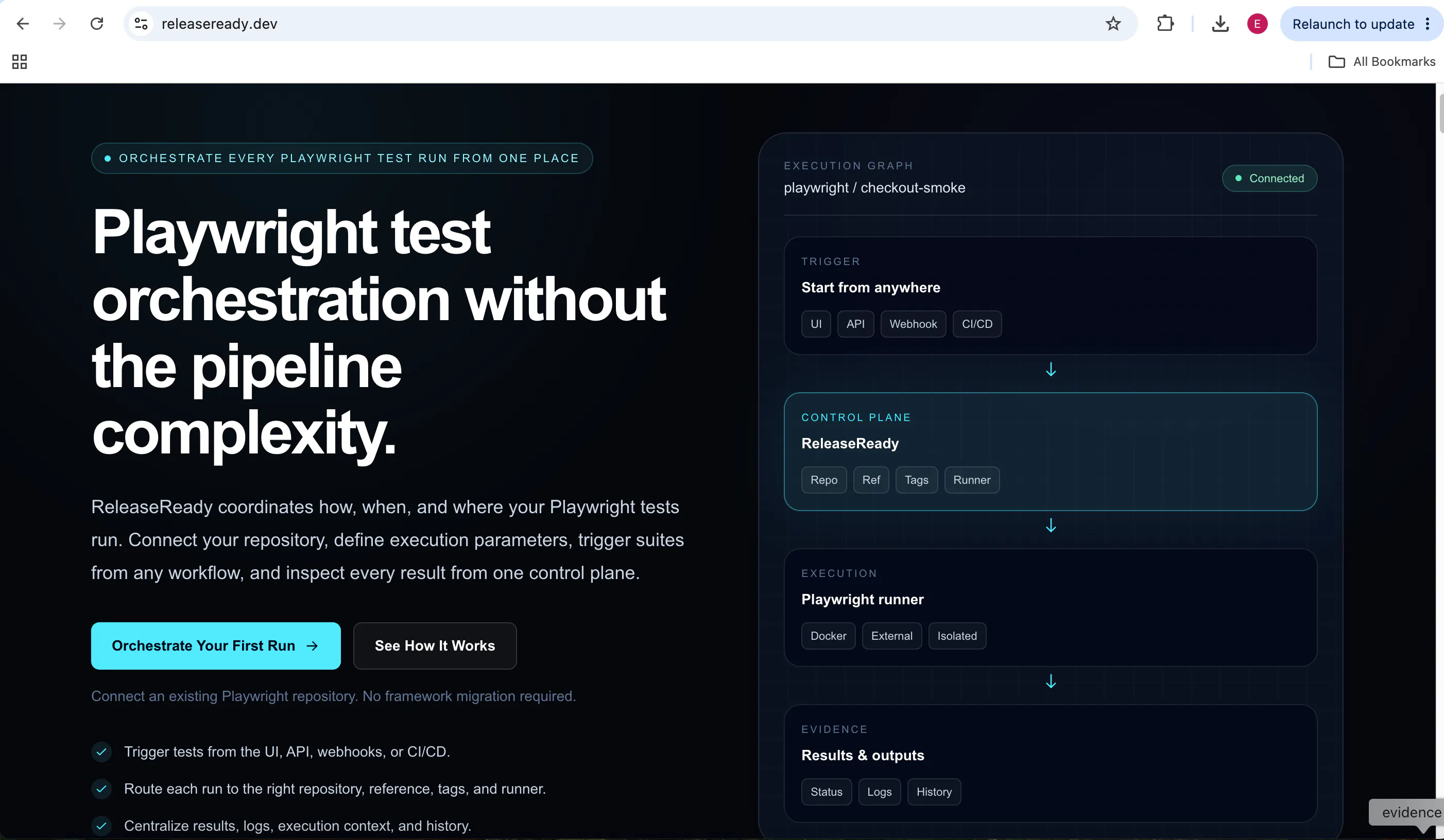Click the Repo chip
The image size is (1444, 840).
pyautogui.click(x=824, y=480)
